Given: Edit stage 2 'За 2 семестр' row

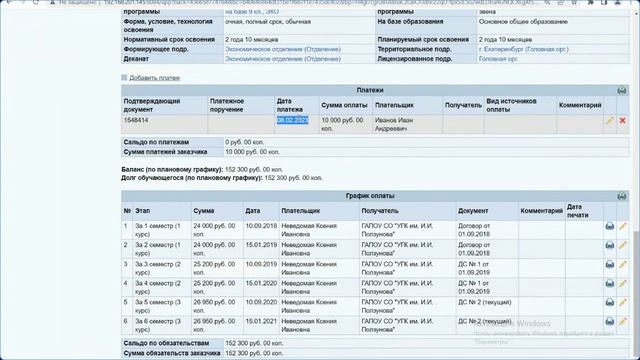Looking at the screenshot, I should [x=622, y=245].
